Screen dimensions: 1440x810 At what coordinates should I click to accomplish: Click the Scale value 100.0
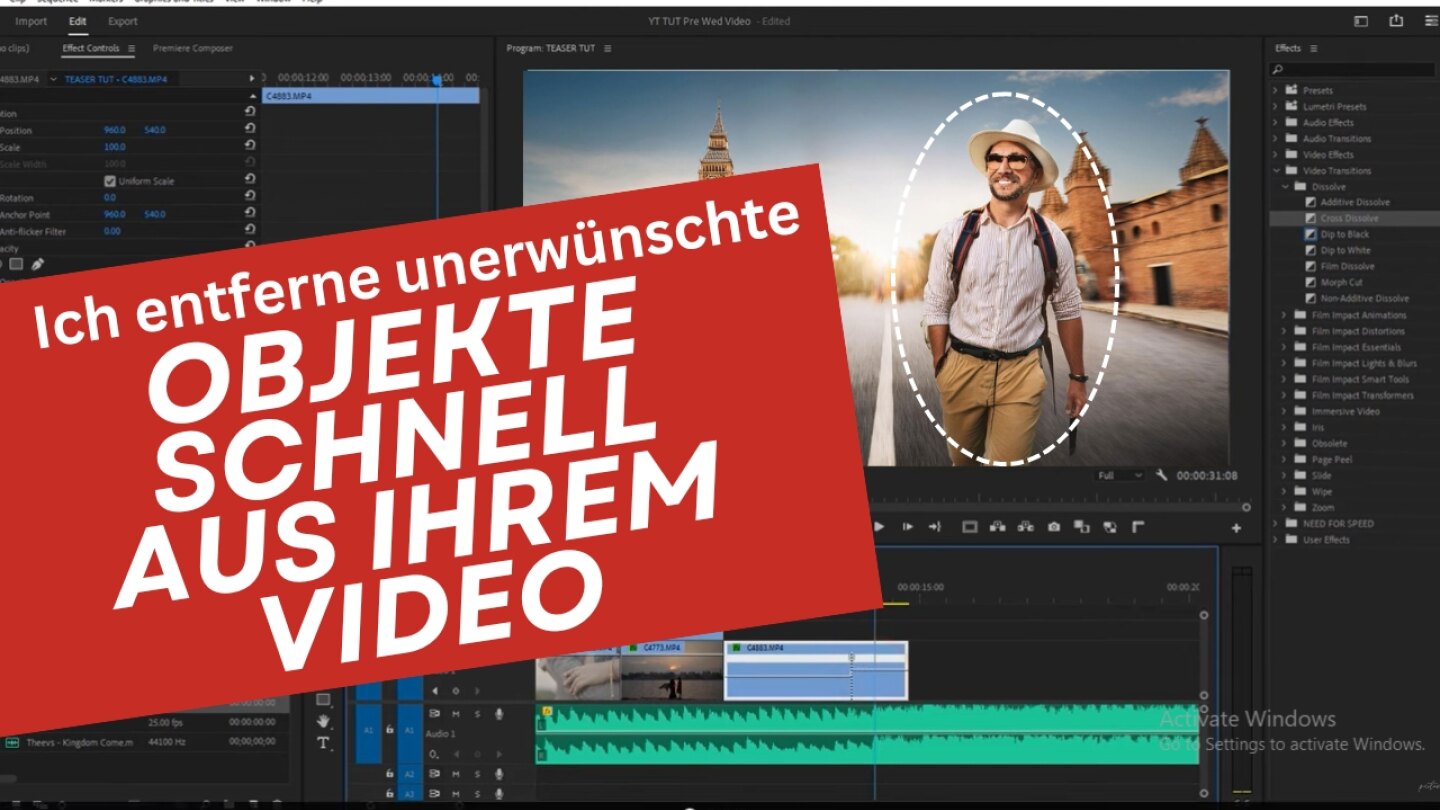pos(115,147)
